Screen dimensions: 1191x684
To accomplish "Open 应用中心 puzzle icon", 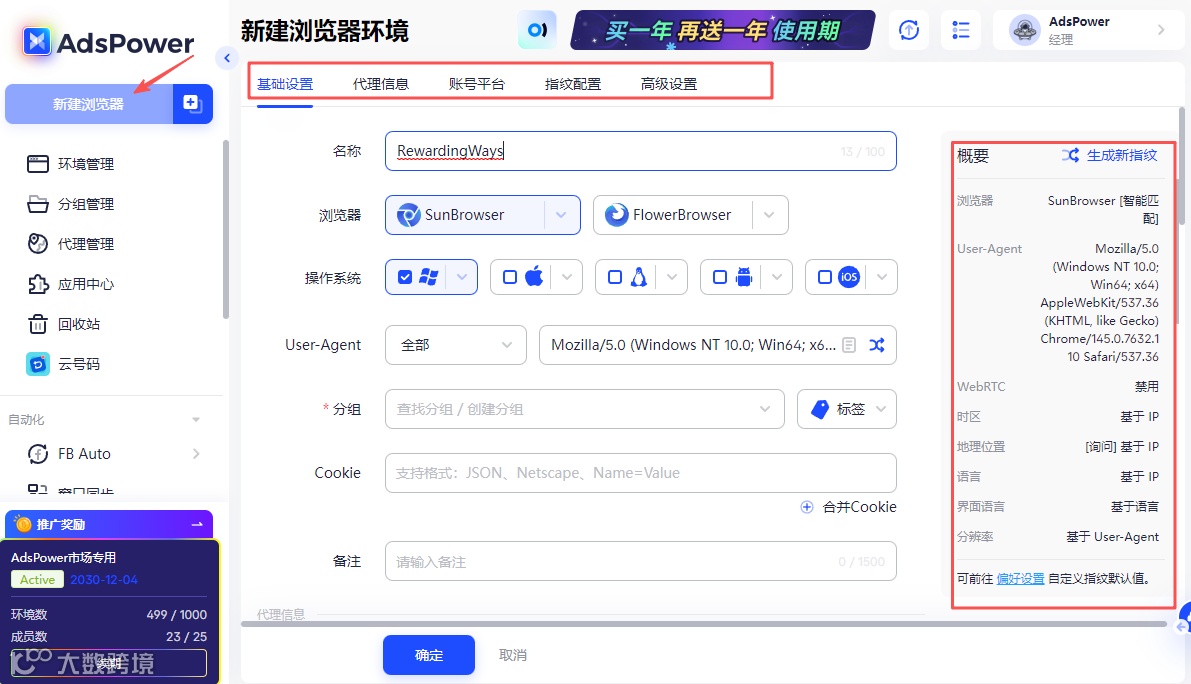I will click(38, 284).
